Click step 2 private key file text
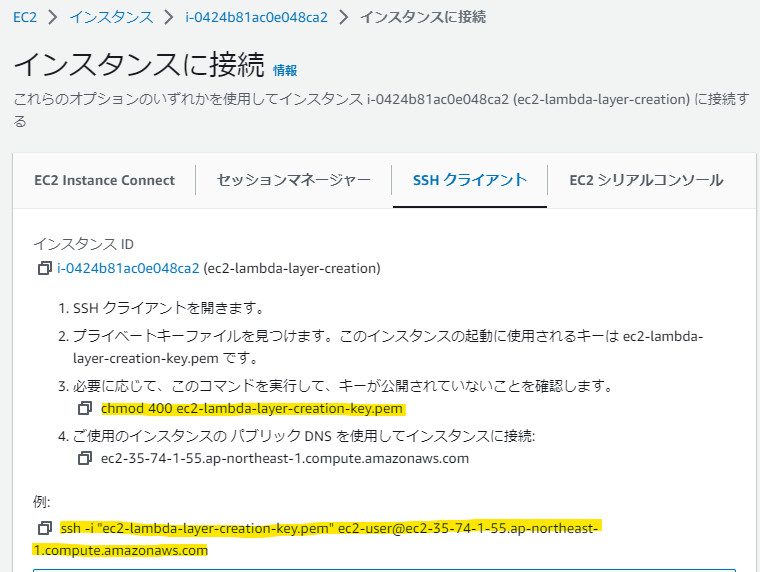 (x=388, y=347)
